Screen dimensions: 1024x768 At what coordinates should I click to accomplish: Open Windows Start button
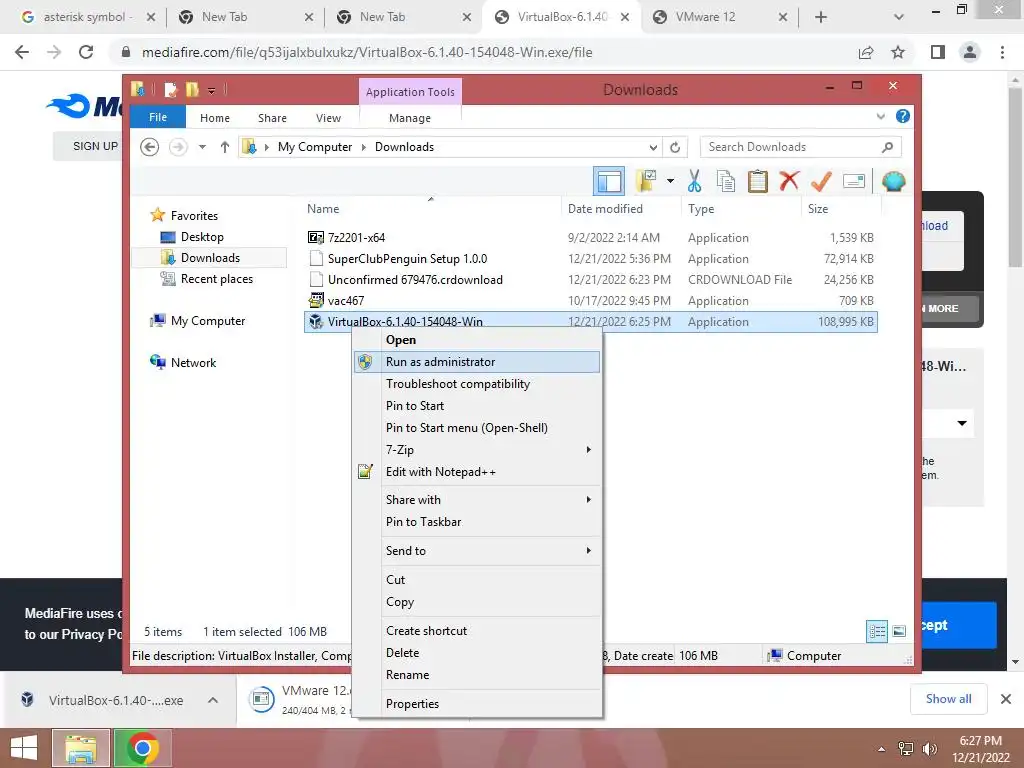tap(24, 748)
